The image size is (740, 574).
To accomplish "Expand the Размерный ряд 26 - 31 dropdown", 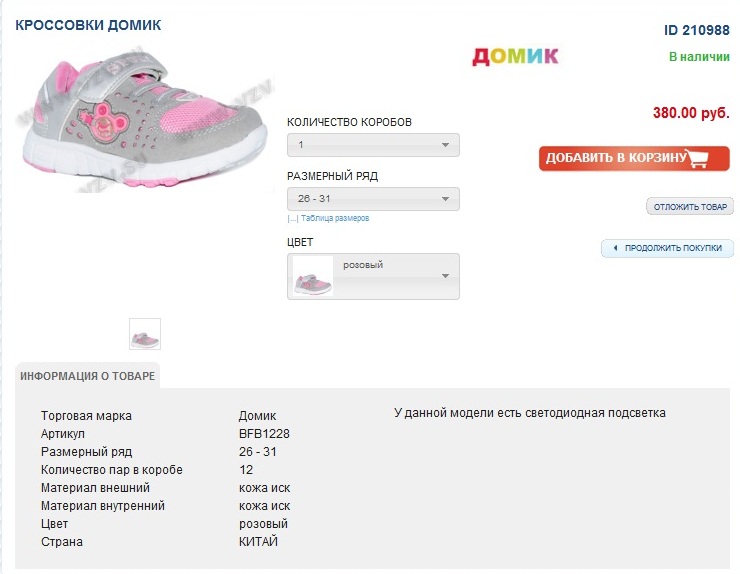I will coord(373,199).
